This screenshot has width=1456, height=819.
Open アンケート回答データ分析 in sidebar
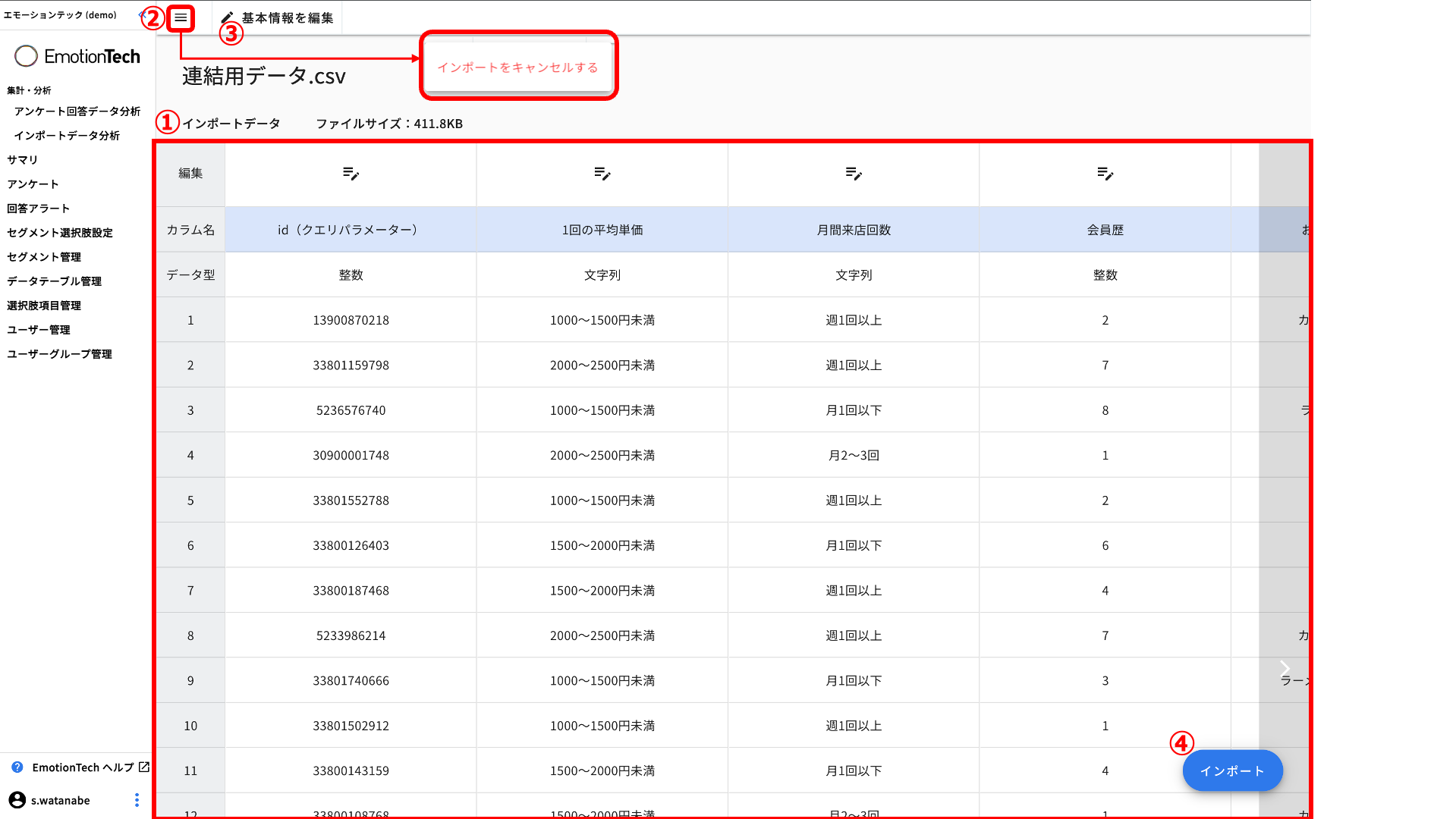click(x=77, y=111)
